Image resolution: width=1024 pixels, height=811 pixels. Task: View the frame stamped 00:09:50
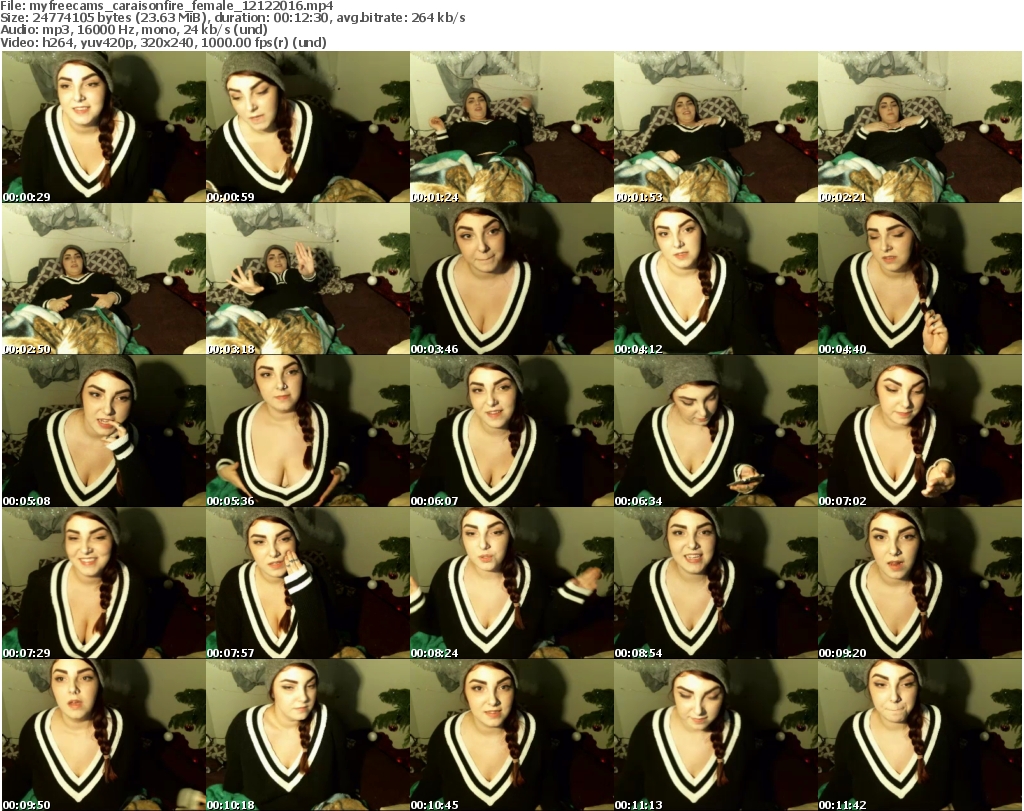pyautogui.click(x=104, y=735)
